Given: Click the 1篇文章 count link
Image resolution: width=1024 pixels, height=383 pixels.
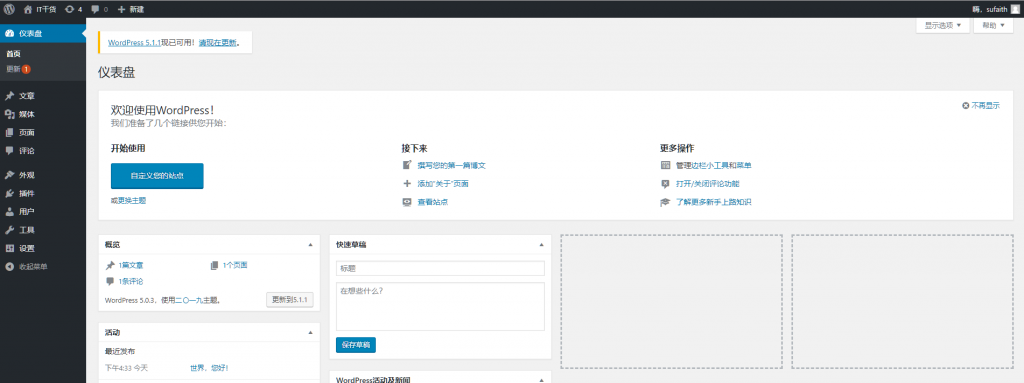Looking at the screenshot, I should pos(131,265).
